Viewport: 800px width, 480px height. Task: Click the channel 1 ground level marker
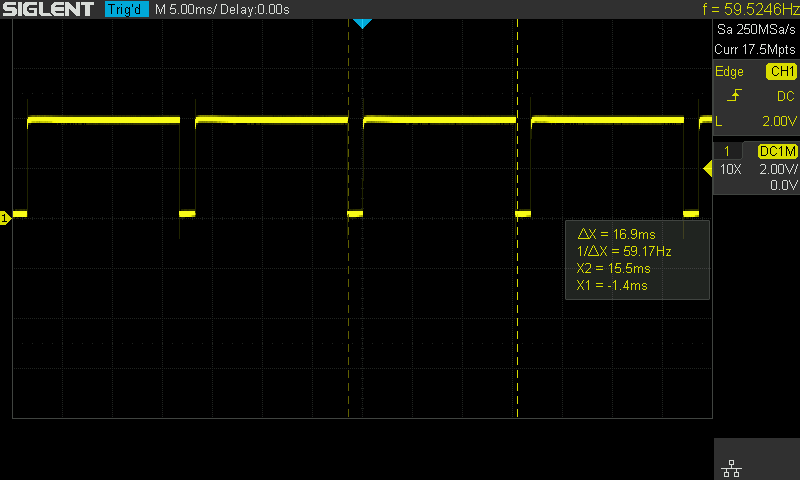click(5, 217)
